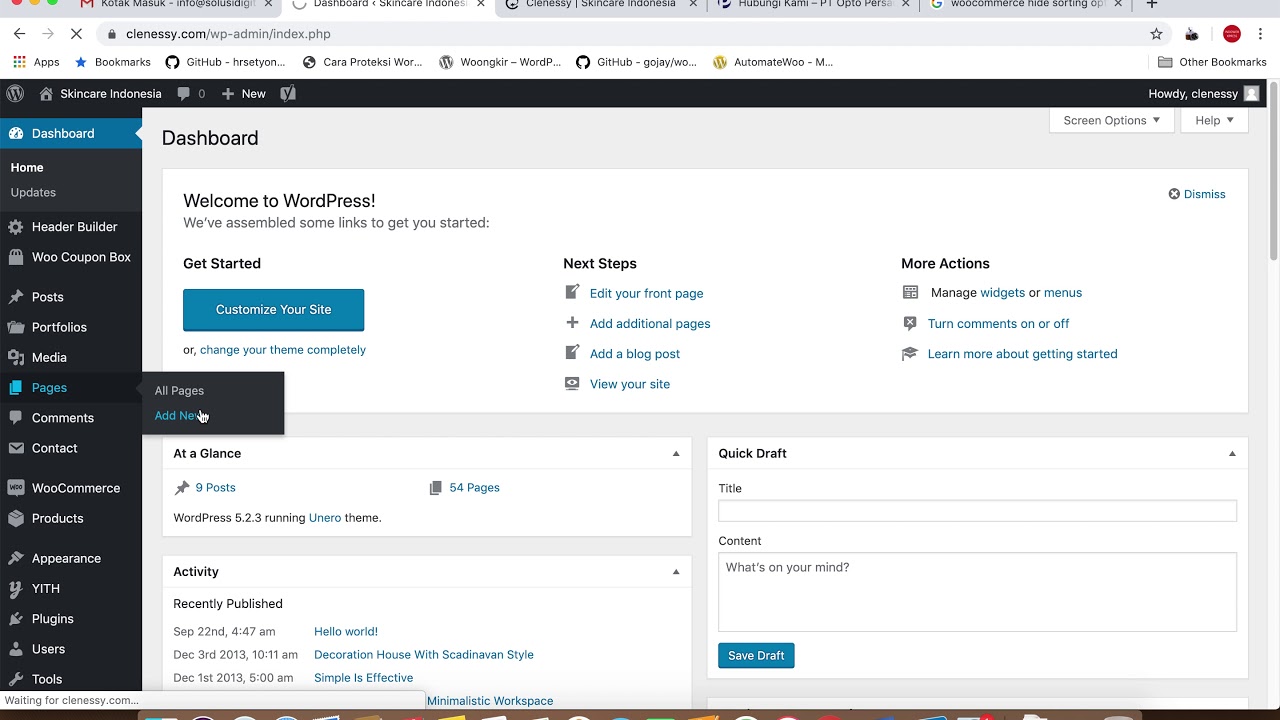Screen dimensions: 1280x720
Task: Click the Portfolios icon in sidebar
Action: pos(15,327)
